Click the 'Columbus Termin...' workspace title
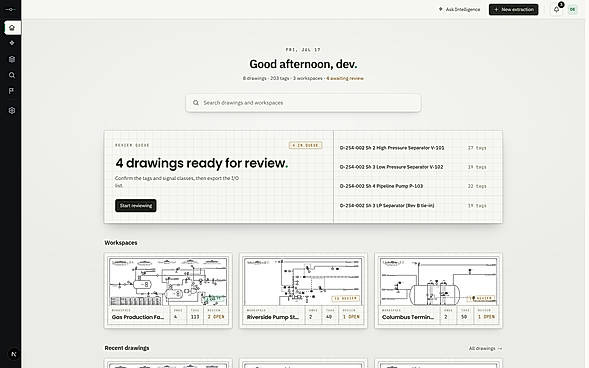The height and width of the screenshot is (368, 589). click(408, 317)
